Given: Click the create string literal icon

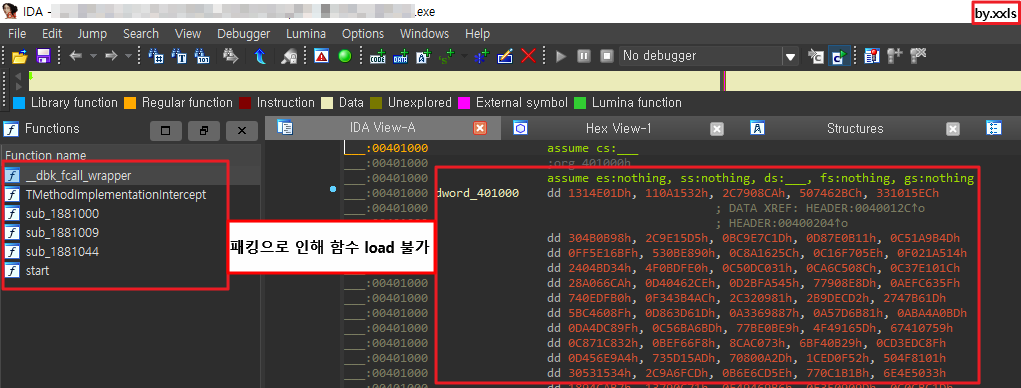Looking at the screenshot, I should 424,56.
